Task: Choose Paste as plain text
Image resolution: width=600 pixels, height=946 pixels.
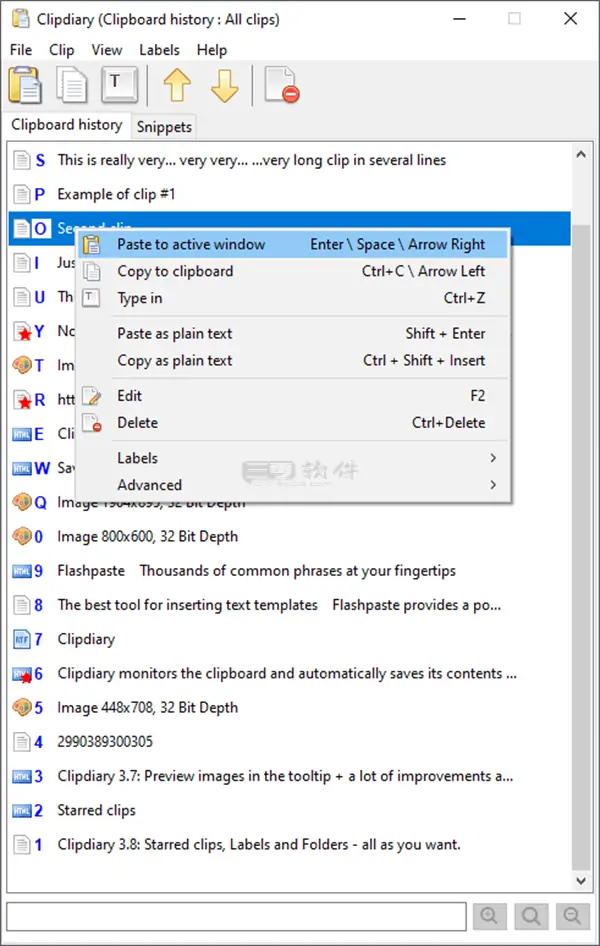Action: click(x=292, y=334)
